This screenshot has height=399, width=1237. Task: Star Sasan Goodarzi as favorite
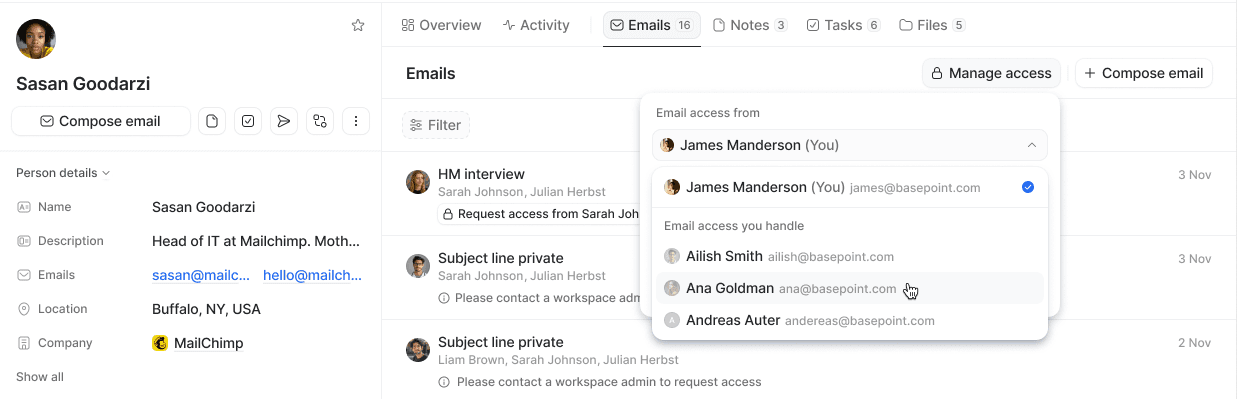tap(358, 25)
